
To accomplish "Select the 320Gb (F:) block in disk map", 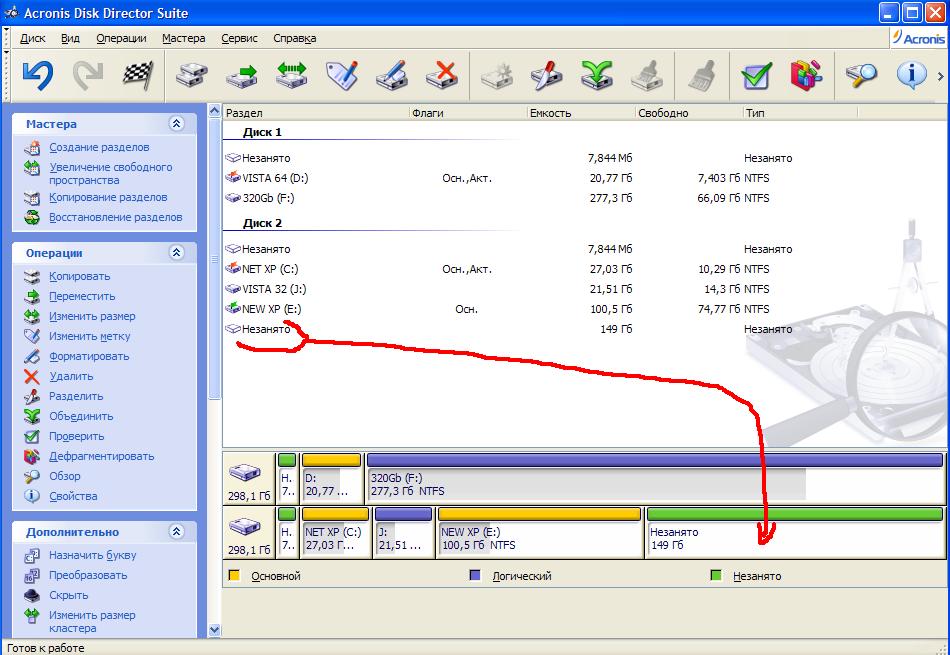I will 655,478.
